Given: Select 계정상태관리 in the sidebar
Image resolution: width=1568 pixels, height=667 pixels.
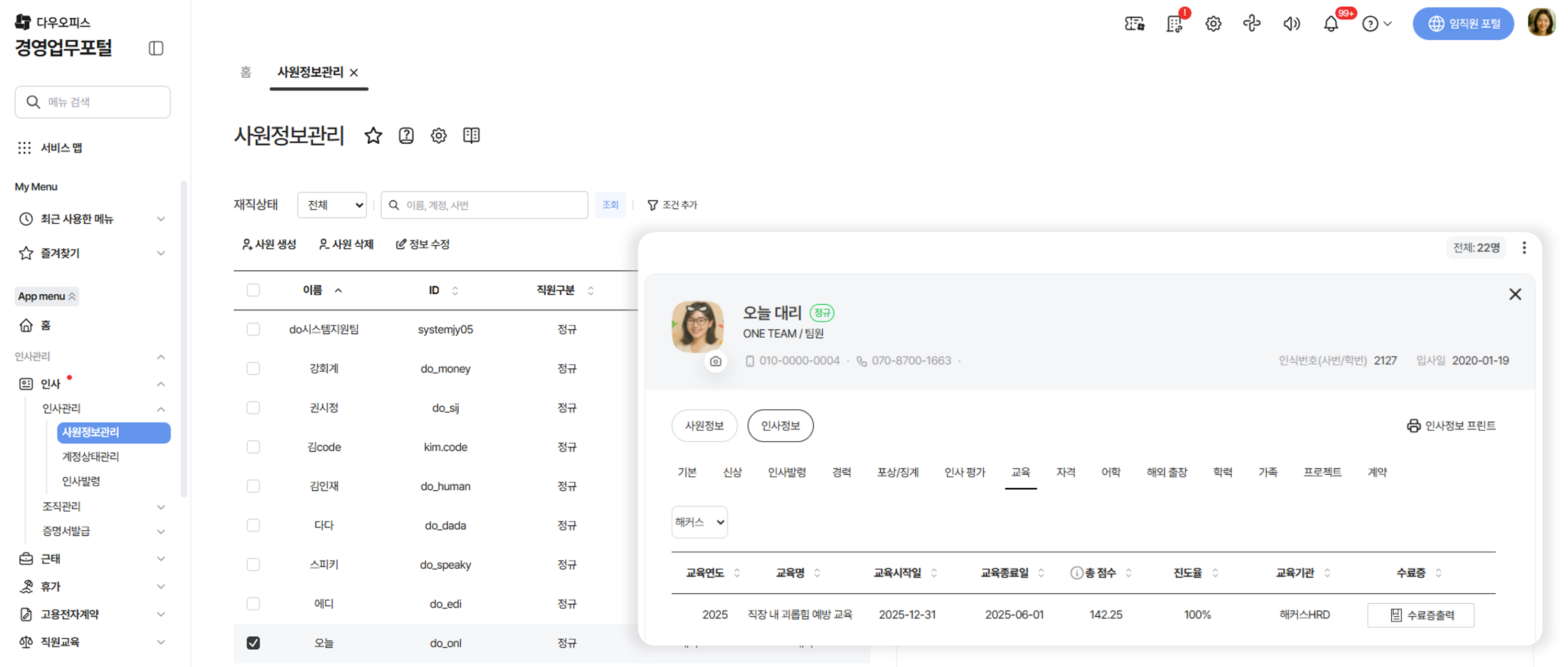Looking at the screenshot, I should (90, 456).
